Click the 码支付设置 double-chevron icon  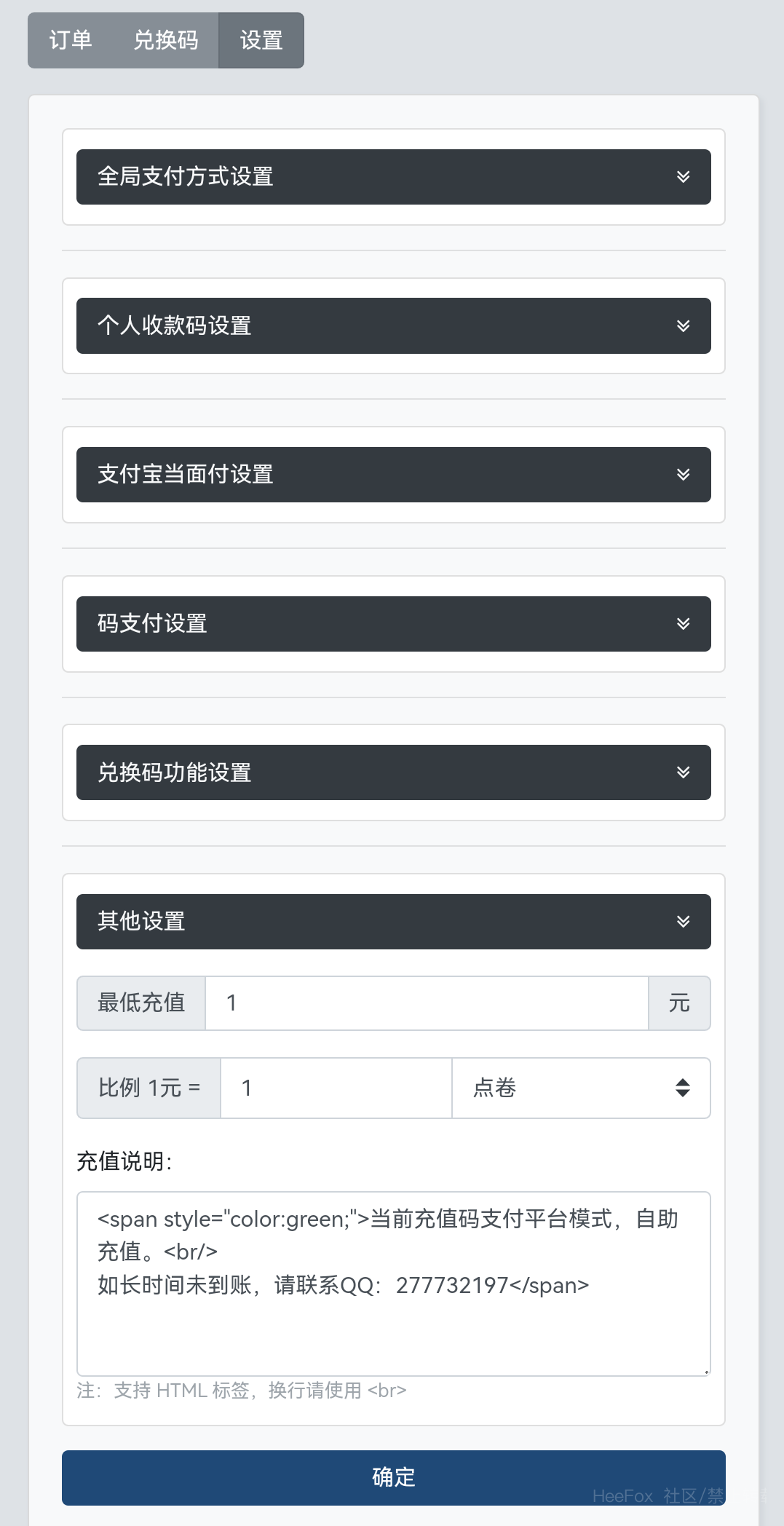pos(683,624)
